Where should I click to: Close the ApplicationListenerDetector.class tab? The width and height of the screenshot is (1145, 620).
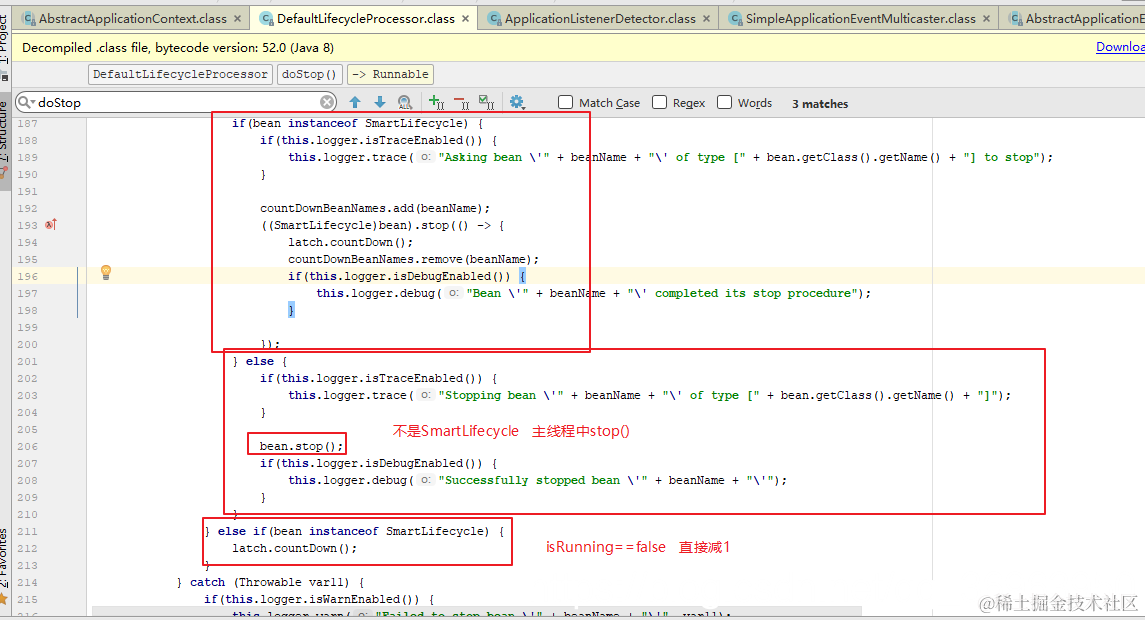click(x=706, y=18)
